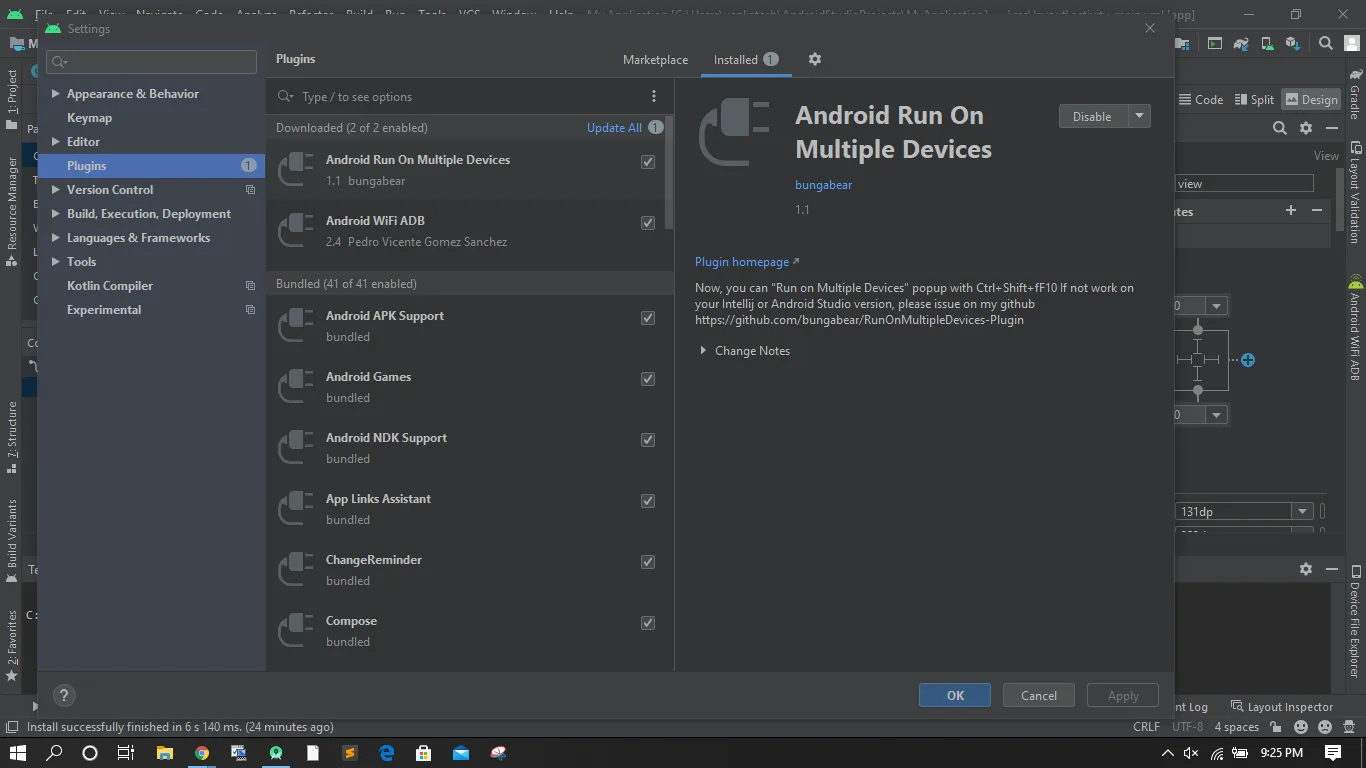This screenshot has height=768, width=1366.
Task: Click the read-only lock icon in status bar
Action: (1275, 727)
